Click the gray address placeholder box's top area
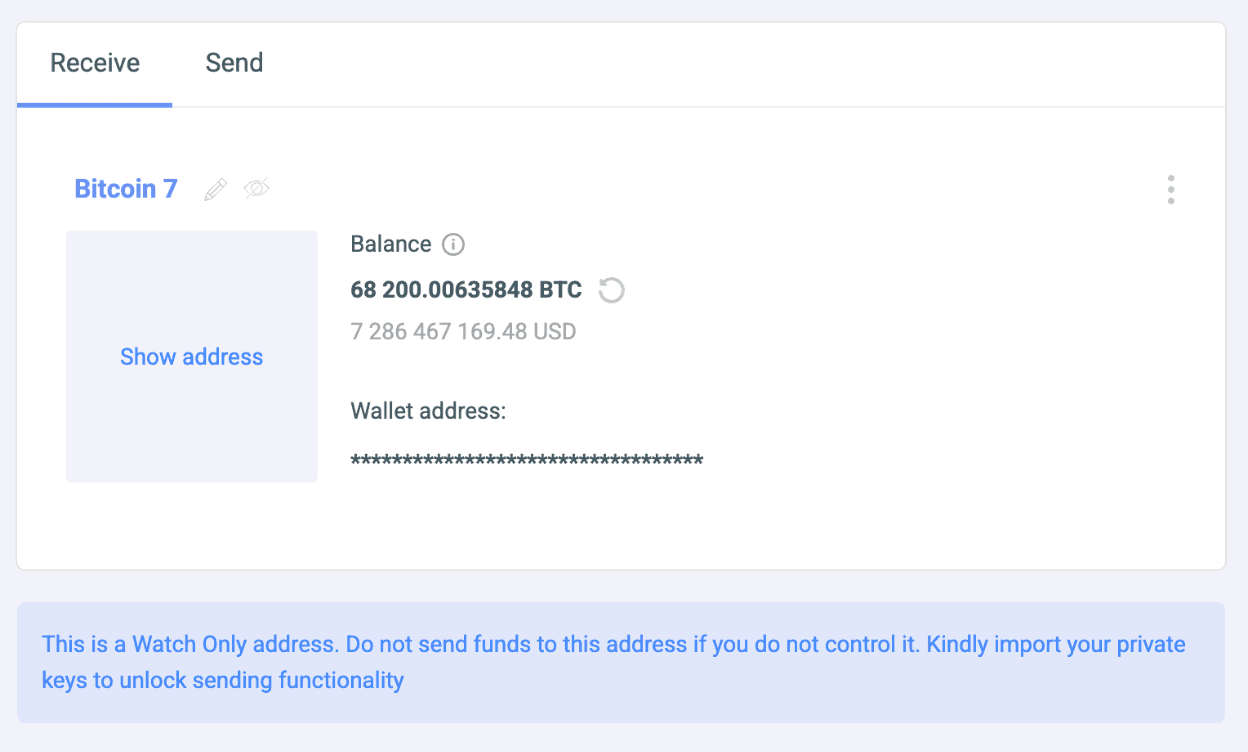1248x752 pixels. click(191, 260)
